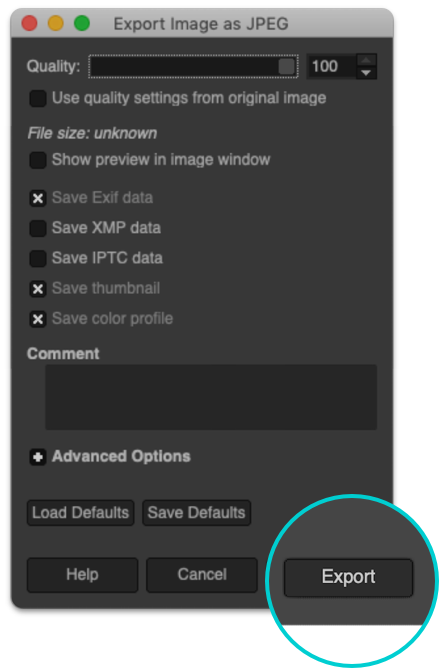Minimize the dialog with the yellow button
The height and width of the screenshot is (668, 439).
(x=56, y=23)
